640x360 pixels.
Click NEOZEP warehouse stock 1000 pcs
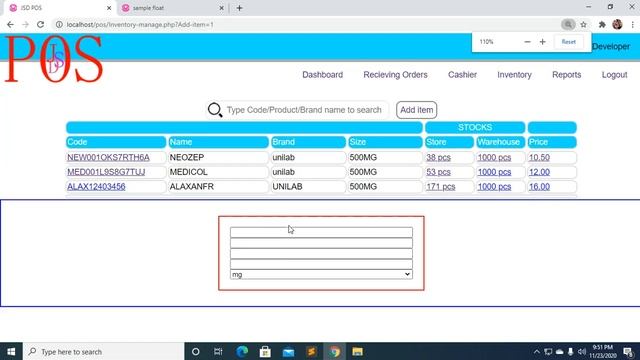coord(494,158)
